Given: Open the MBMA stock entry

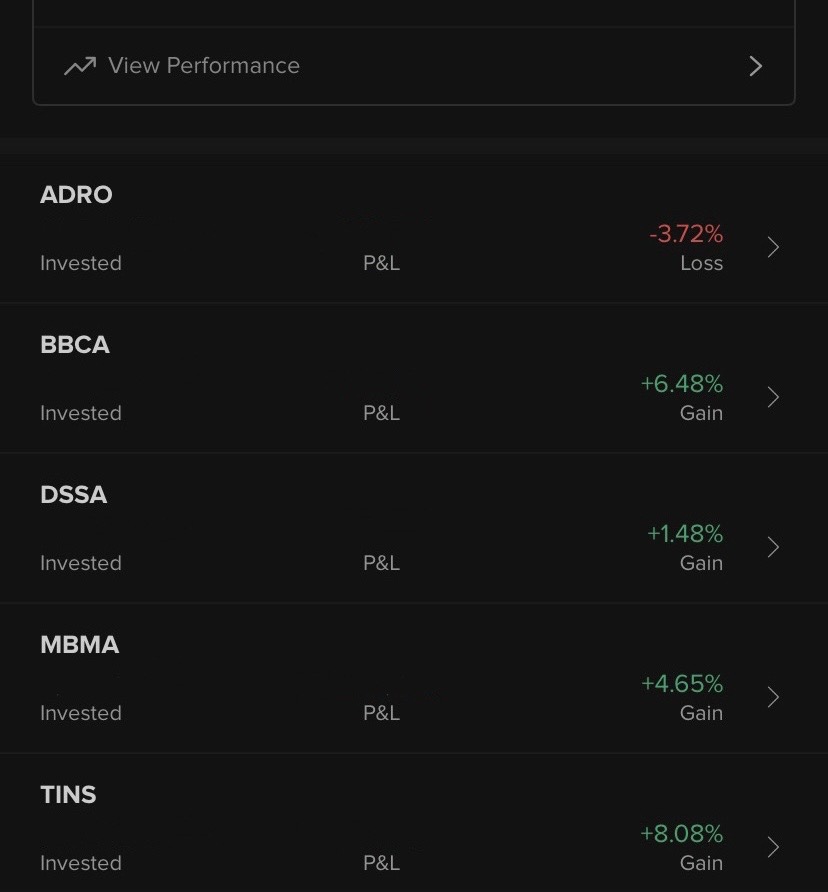Looking at the screenshot, I should point(79,645).
